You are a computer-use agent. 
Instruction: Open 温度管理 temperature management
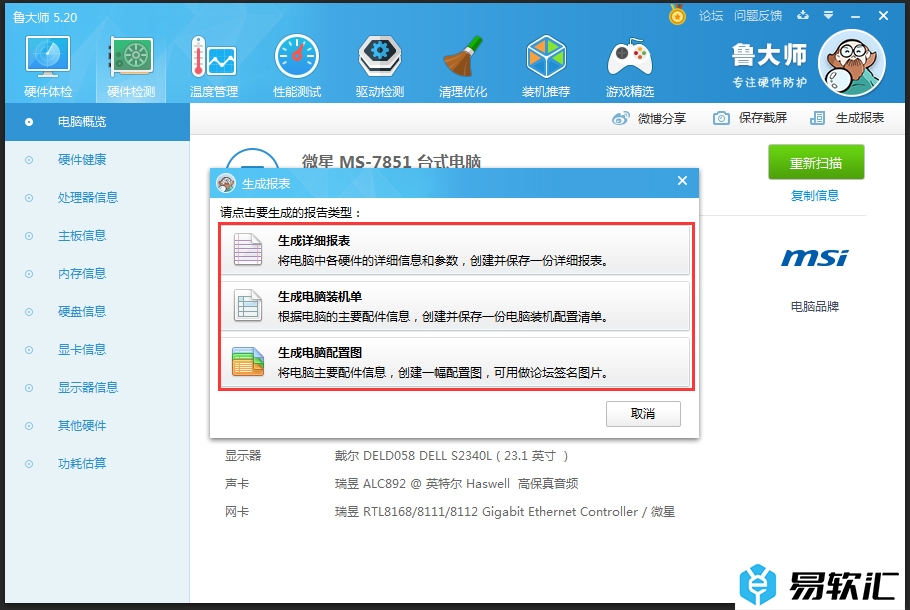click(x=214, y=67)
